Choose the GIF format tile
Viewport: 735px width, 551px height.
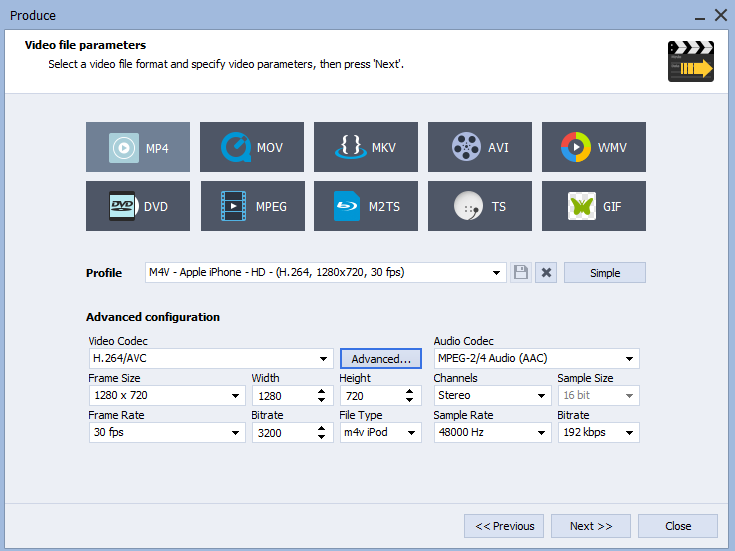pyautogui.click(x=594, y=206)
